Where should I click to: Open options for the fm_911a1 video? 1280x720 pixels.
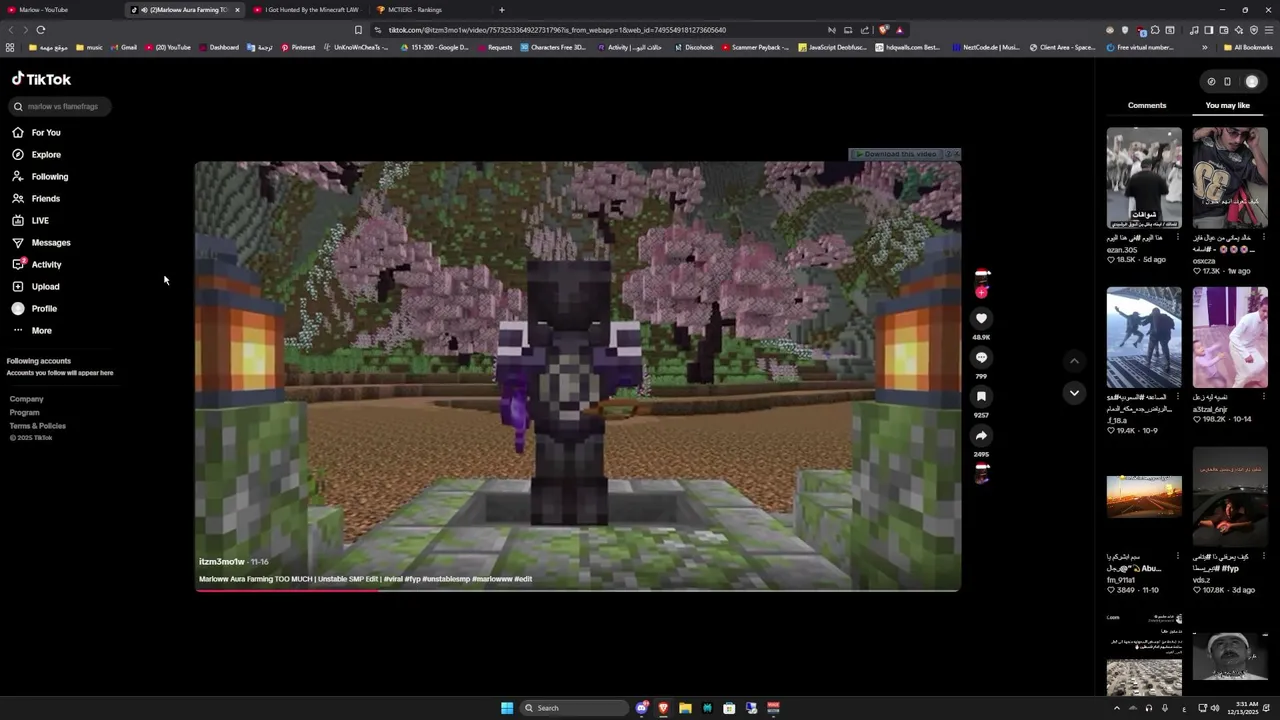tap(1177, 557)
